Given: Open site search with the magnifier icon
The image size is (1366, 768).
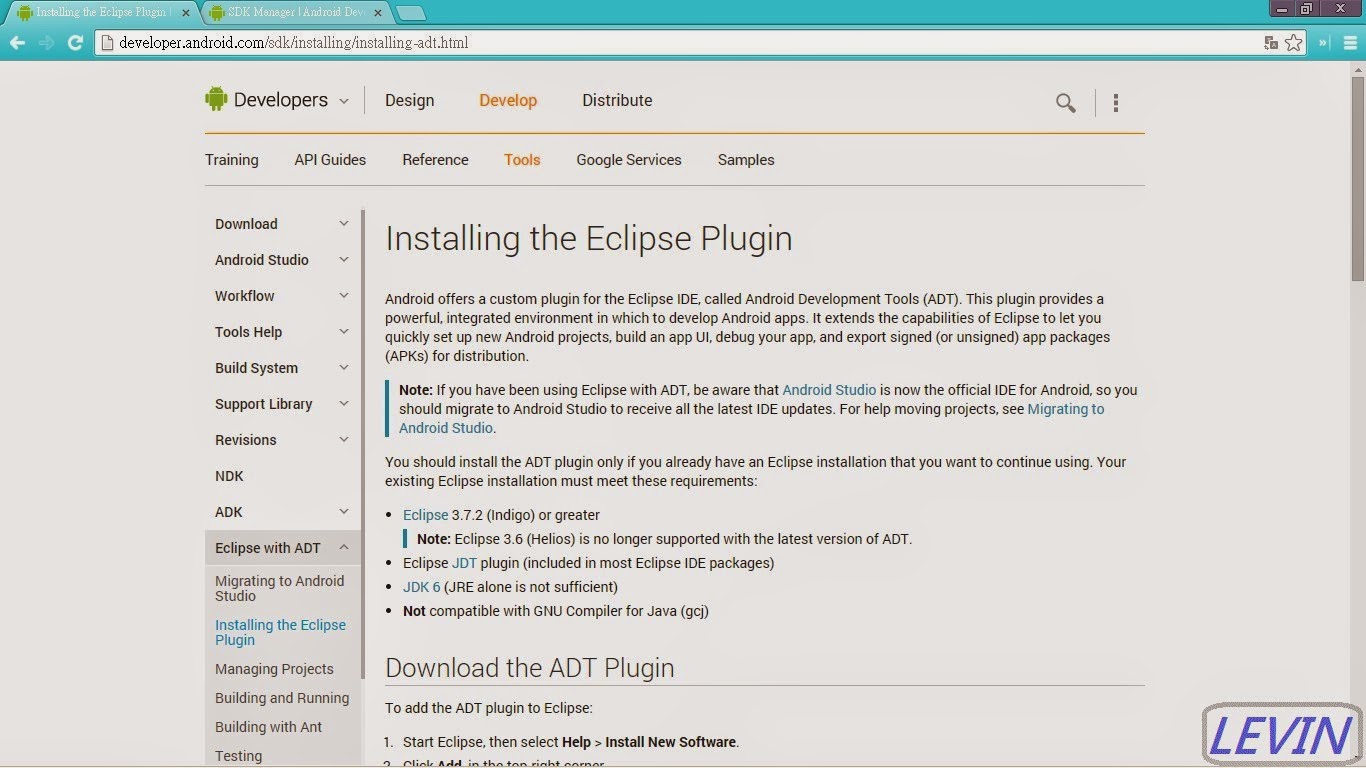Looking at the screenshot, I should [1066, 102].
